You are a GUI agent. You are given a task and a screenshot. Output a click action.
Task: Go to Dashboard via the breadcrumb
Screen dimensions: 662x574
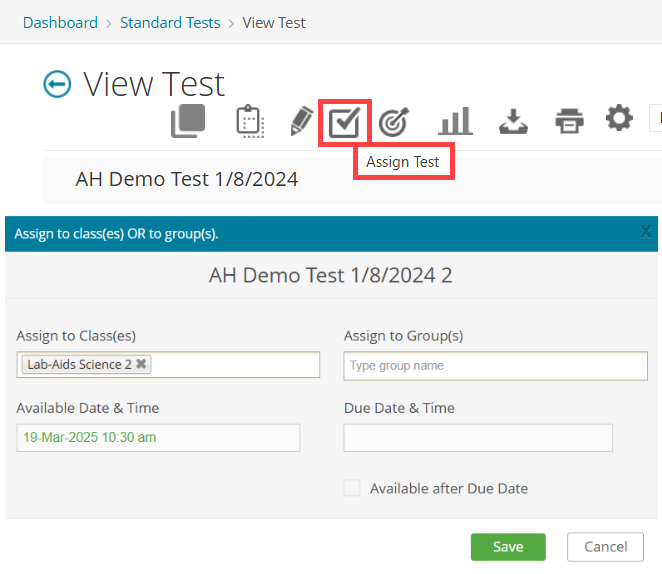click(x=60, y=22)
